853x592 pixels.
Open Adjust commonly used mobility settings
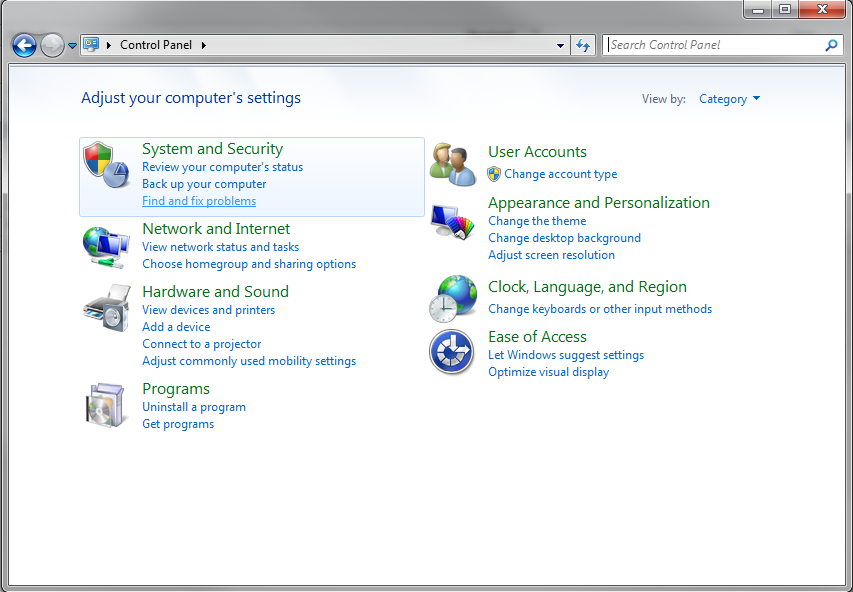[x=249, y=361]
